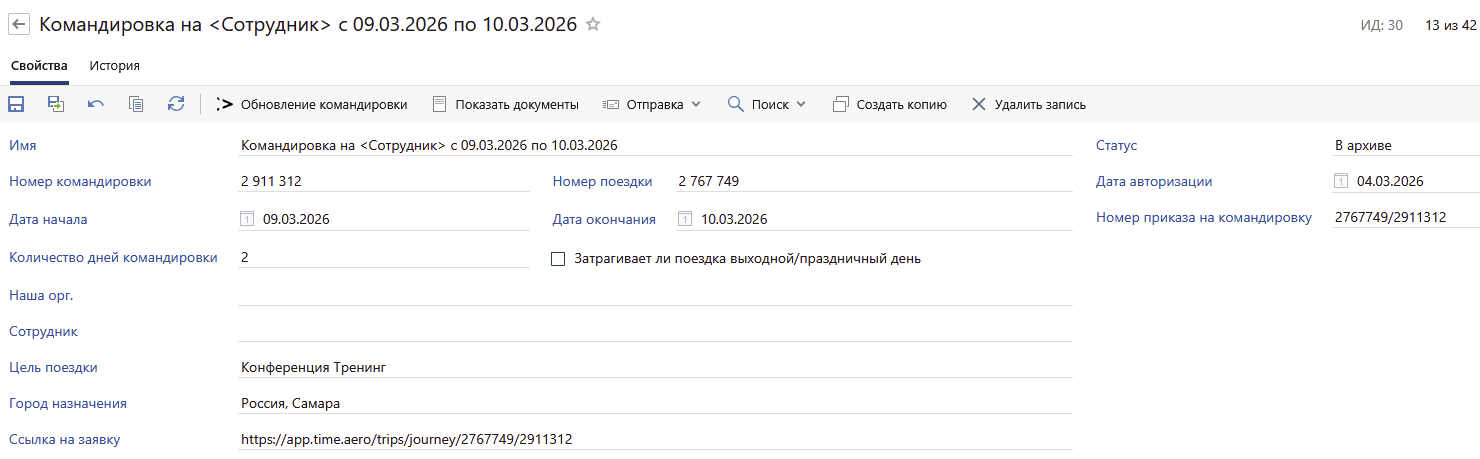Click the back arrow icon
1480x459 pixels.
click(x=19, y=25)
